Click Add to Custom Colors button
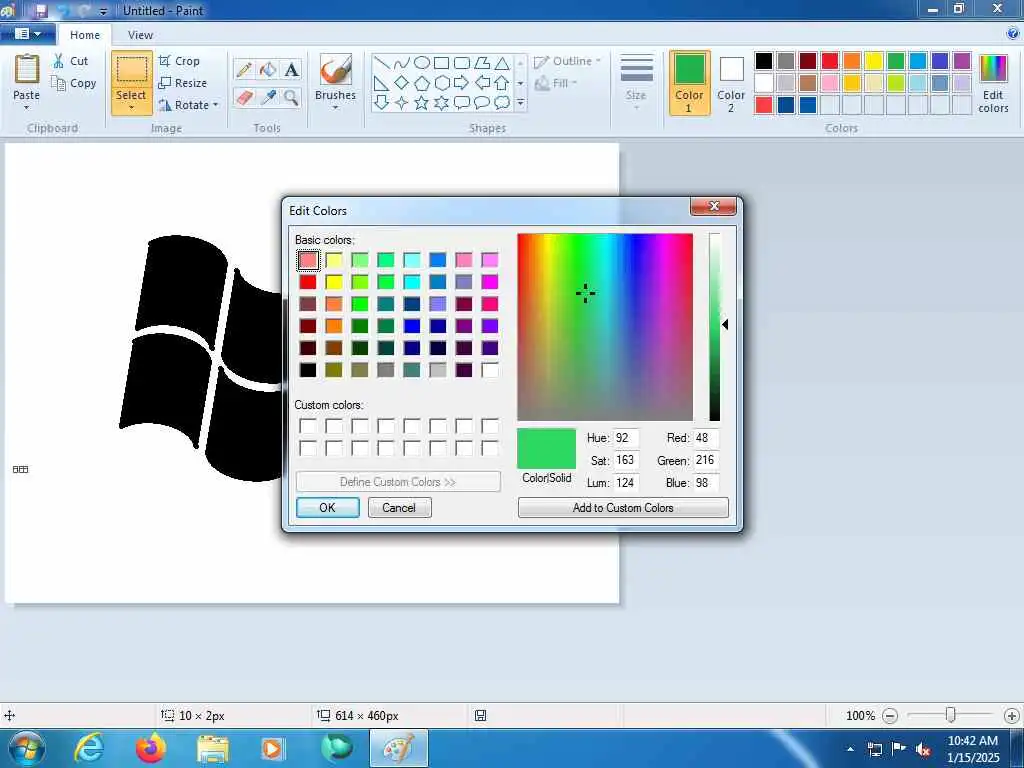Image resolution: width=1024 pixels, height=768 pixels. [x=623, y=507]
